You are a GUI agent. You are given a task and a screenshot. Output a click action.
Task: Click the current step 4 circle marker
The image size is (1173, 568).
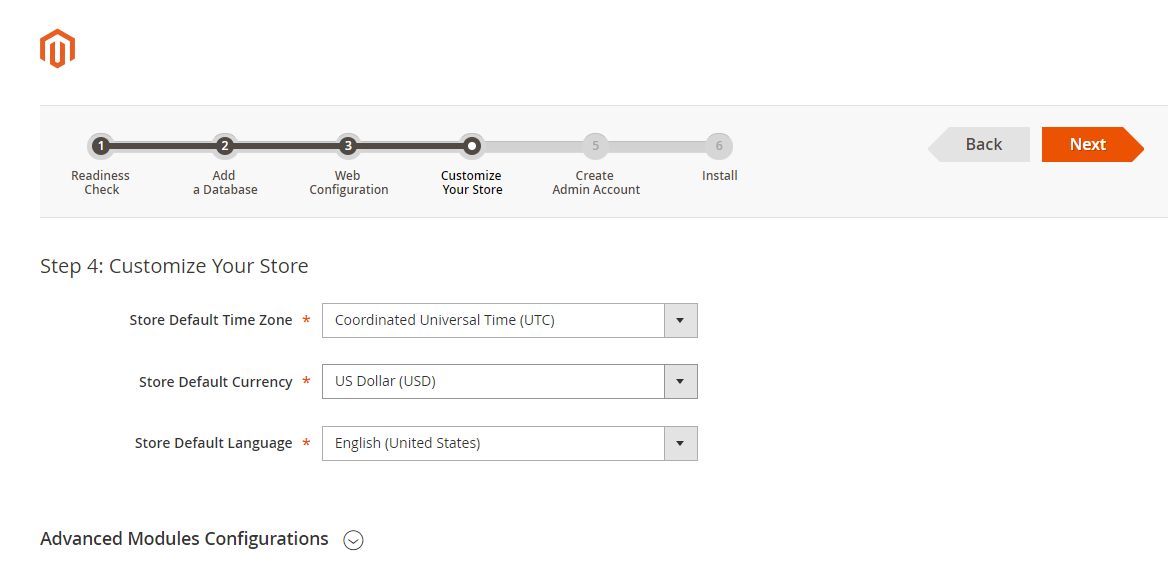472,146
